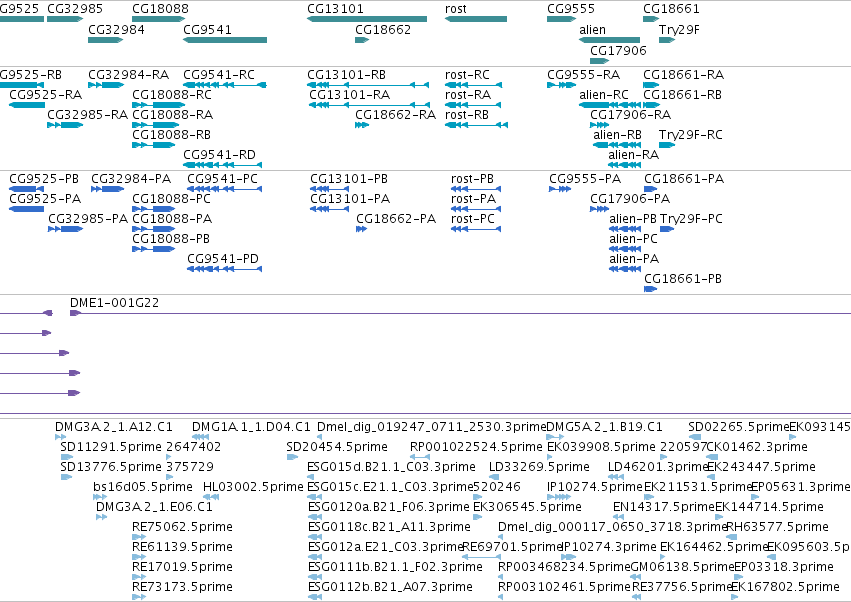Click the CG18088-RB transcript label
The width and height of the screenshot is (851, 602).
[x=172, y=135]
